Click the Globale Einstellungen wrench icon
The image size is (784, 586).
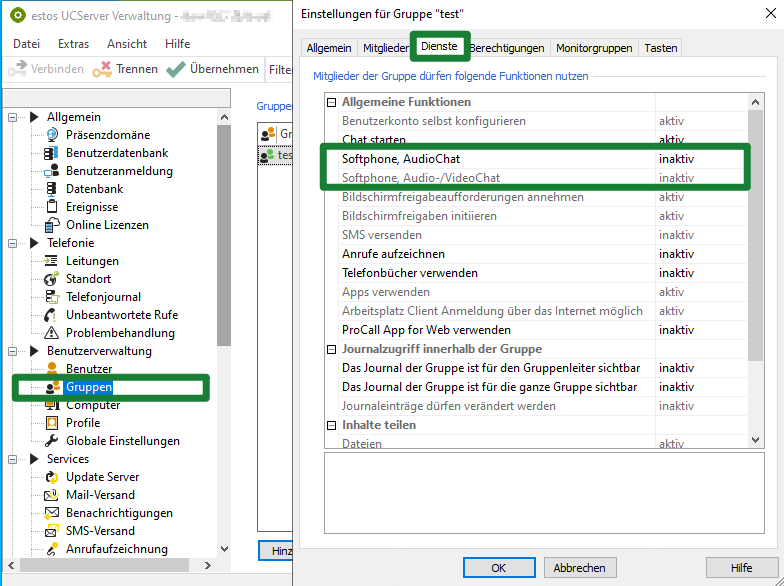[51, 441]
